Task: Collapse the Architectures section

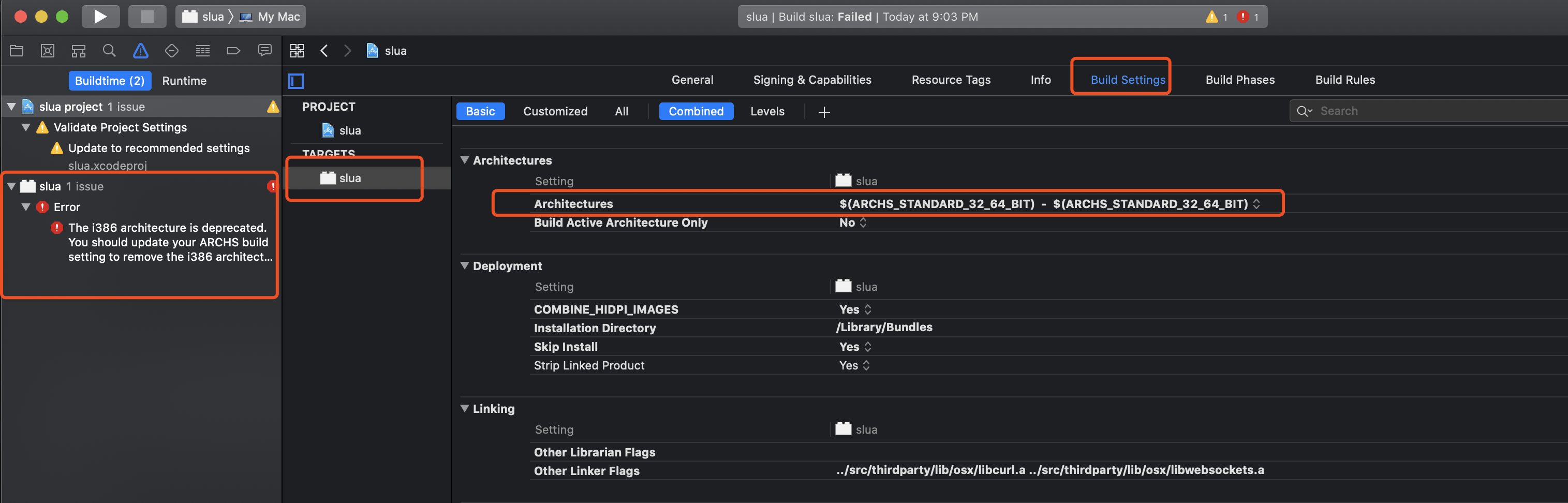Action: click(465, 160)
